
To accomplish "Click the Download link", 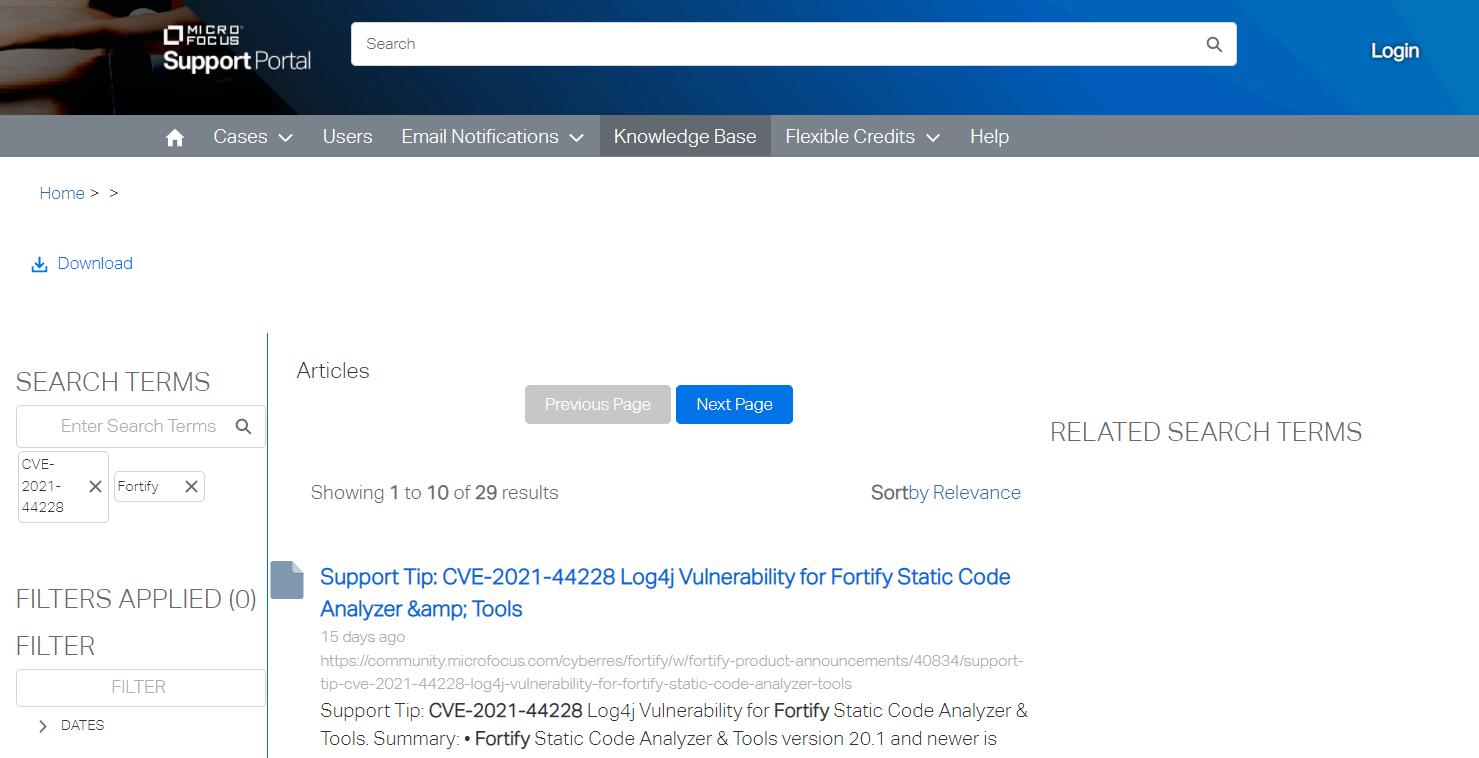I will [x=95, y=264].
